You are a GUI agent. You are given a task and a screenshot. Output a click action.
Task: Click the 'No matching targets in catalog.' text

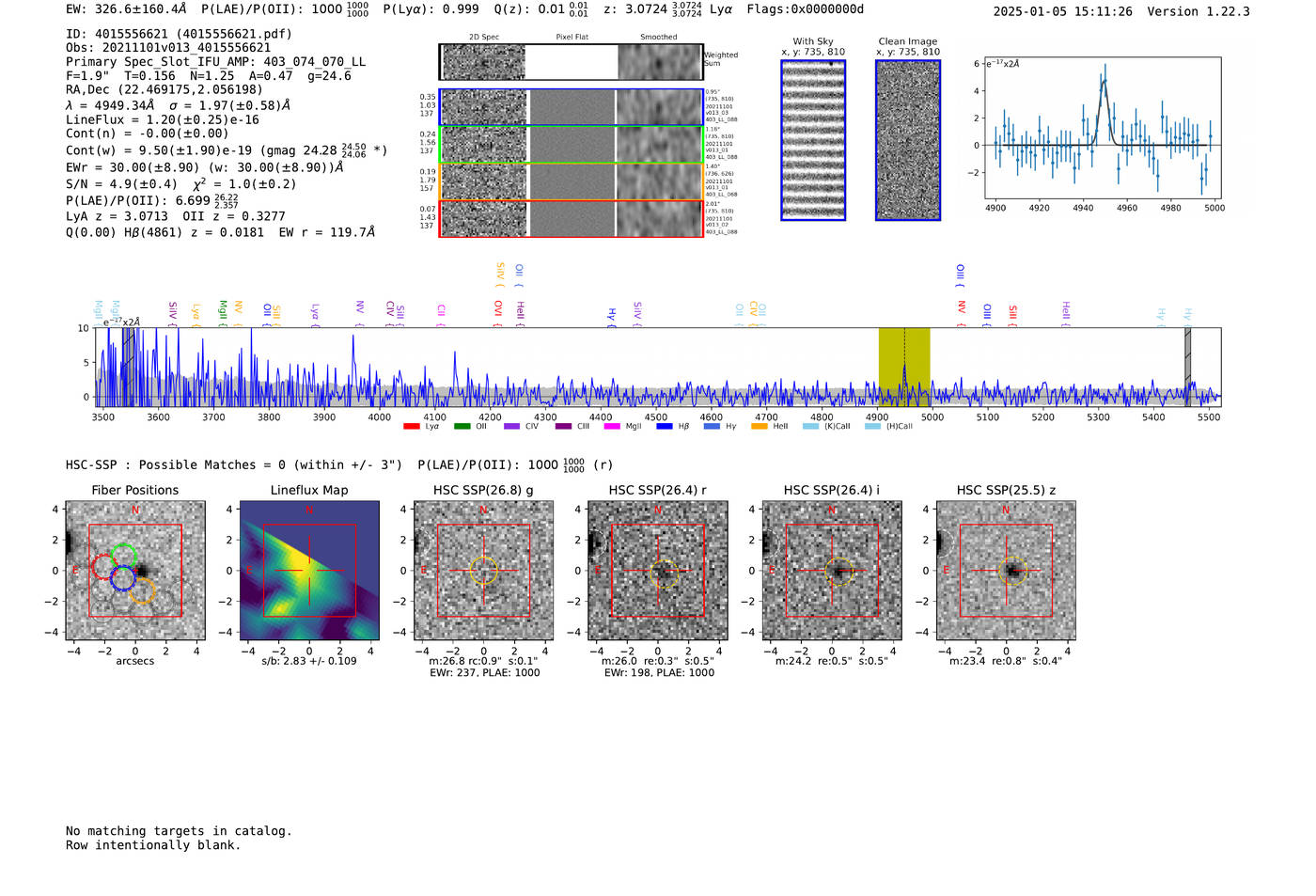(179, 831)
